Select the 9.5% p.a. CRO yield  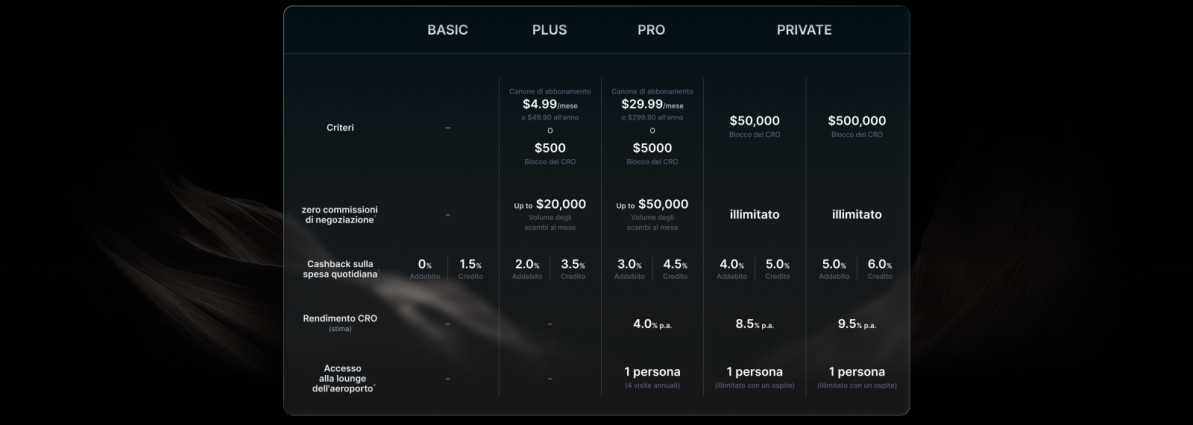(x=856, y=324)
